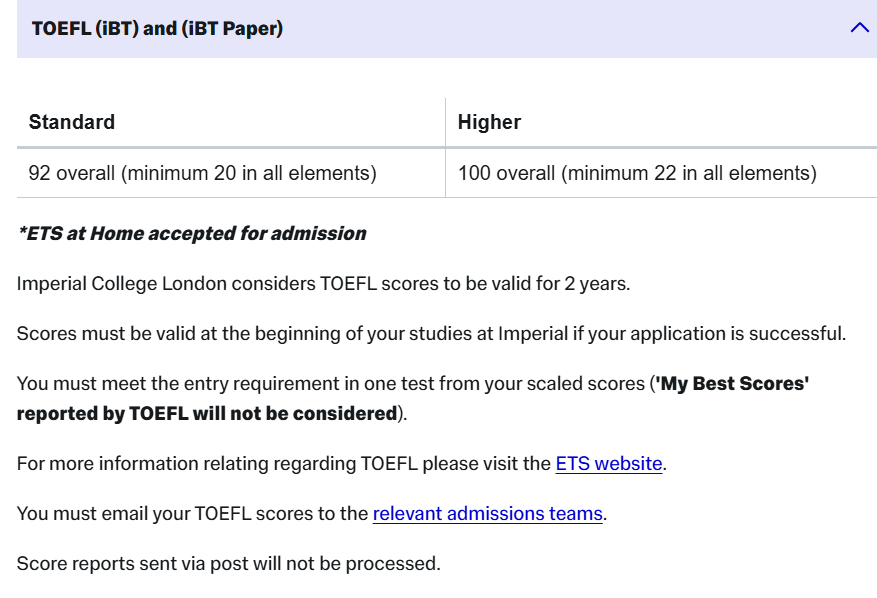Click the ETS at Home accepted note
This screenshot has height=598, width=877.
tap(192, 233)
